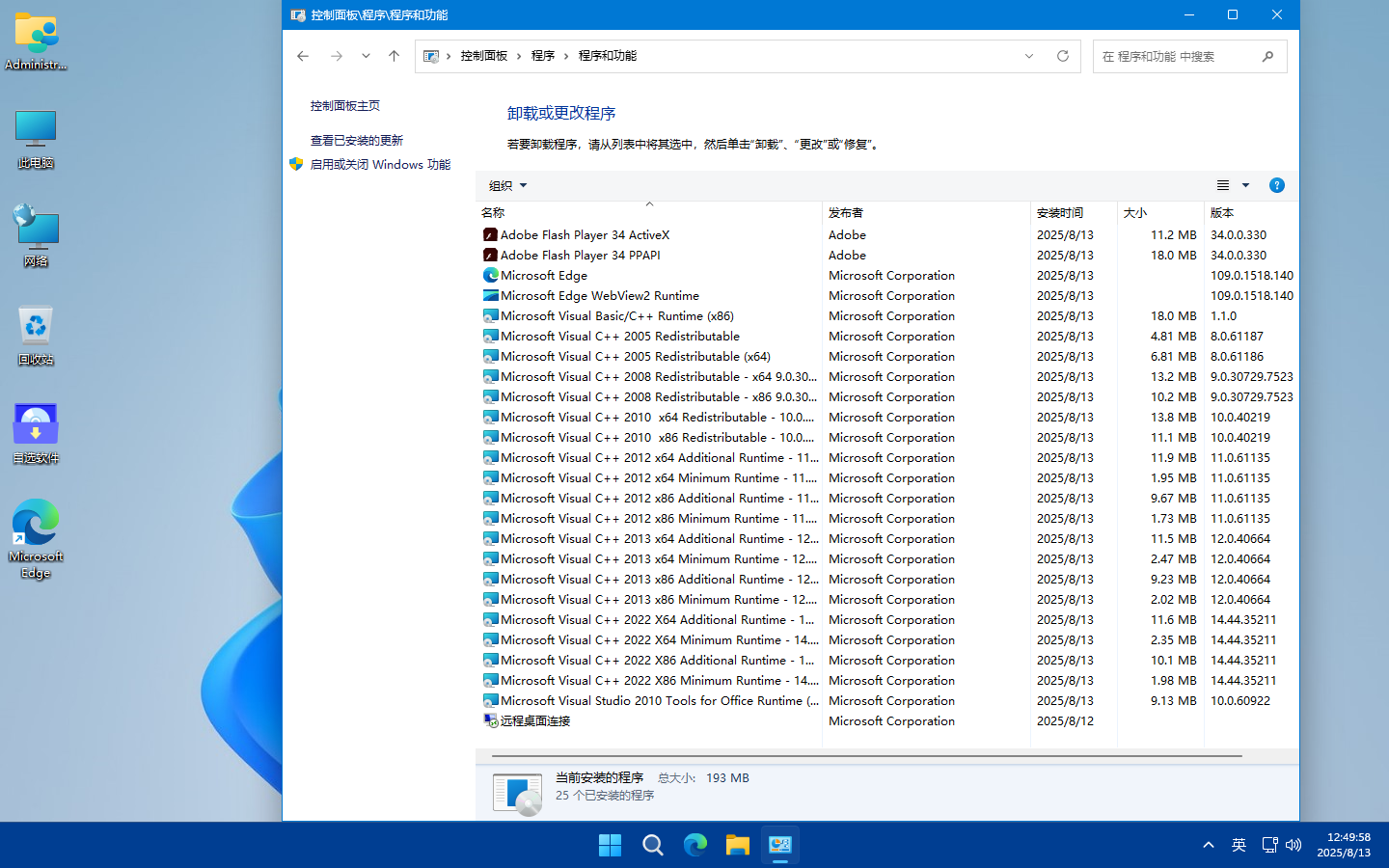The height and width of the screenshot is (868, 1389).
Task: Select Visual C++ 2013 x86 Additional Runtime
Action: [887, 580]
